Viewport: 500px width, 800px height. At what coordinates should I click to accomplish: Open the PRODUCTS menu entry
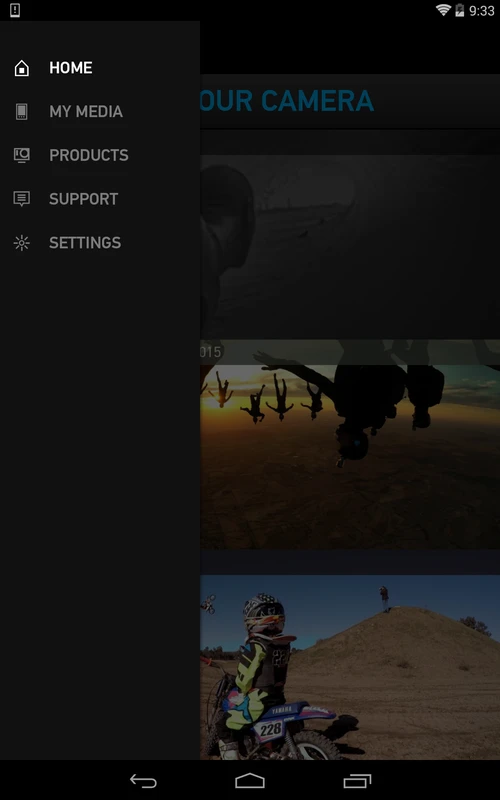pos(89,155)
